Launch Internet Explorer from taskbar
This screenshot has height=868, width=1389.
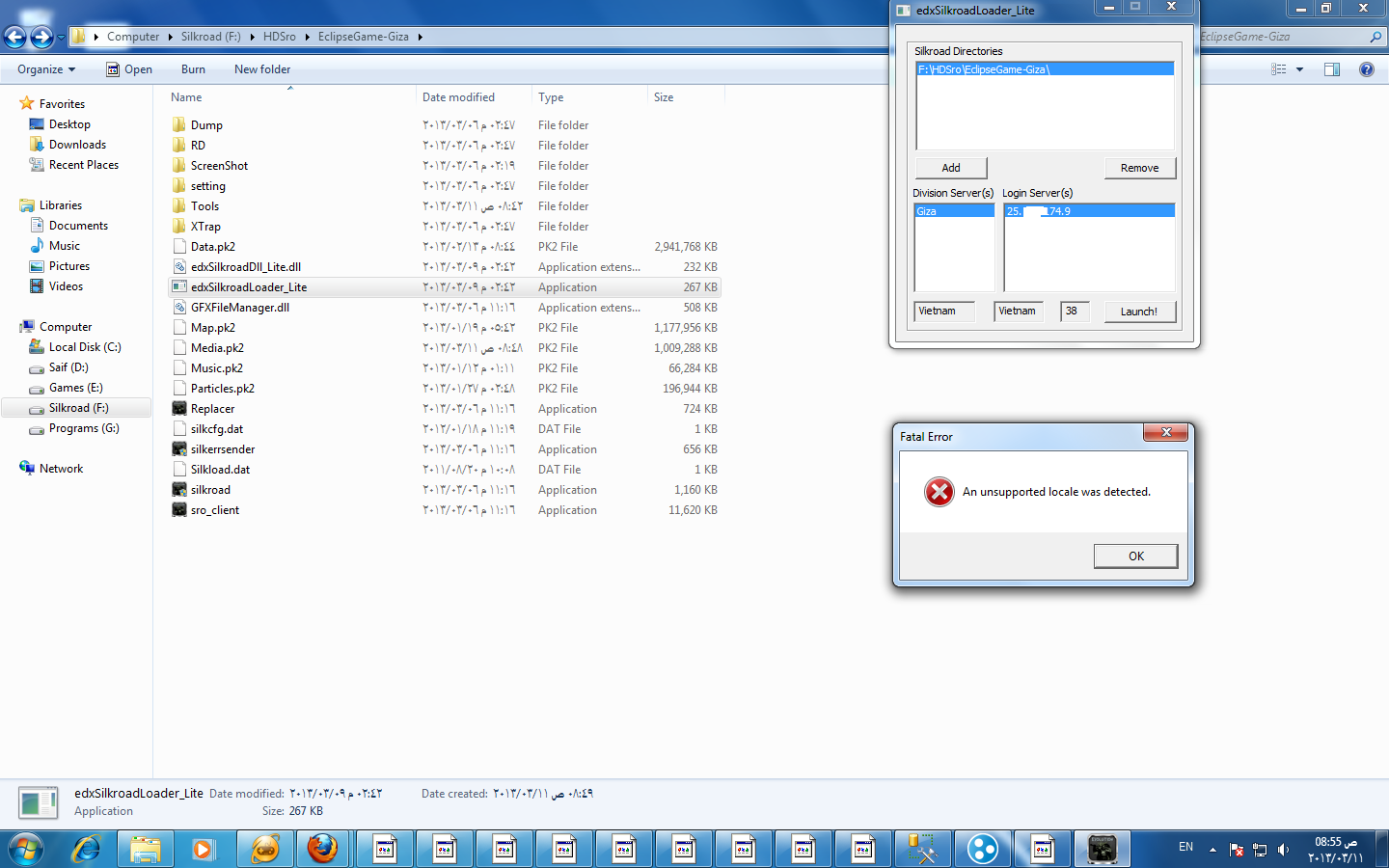87,849
